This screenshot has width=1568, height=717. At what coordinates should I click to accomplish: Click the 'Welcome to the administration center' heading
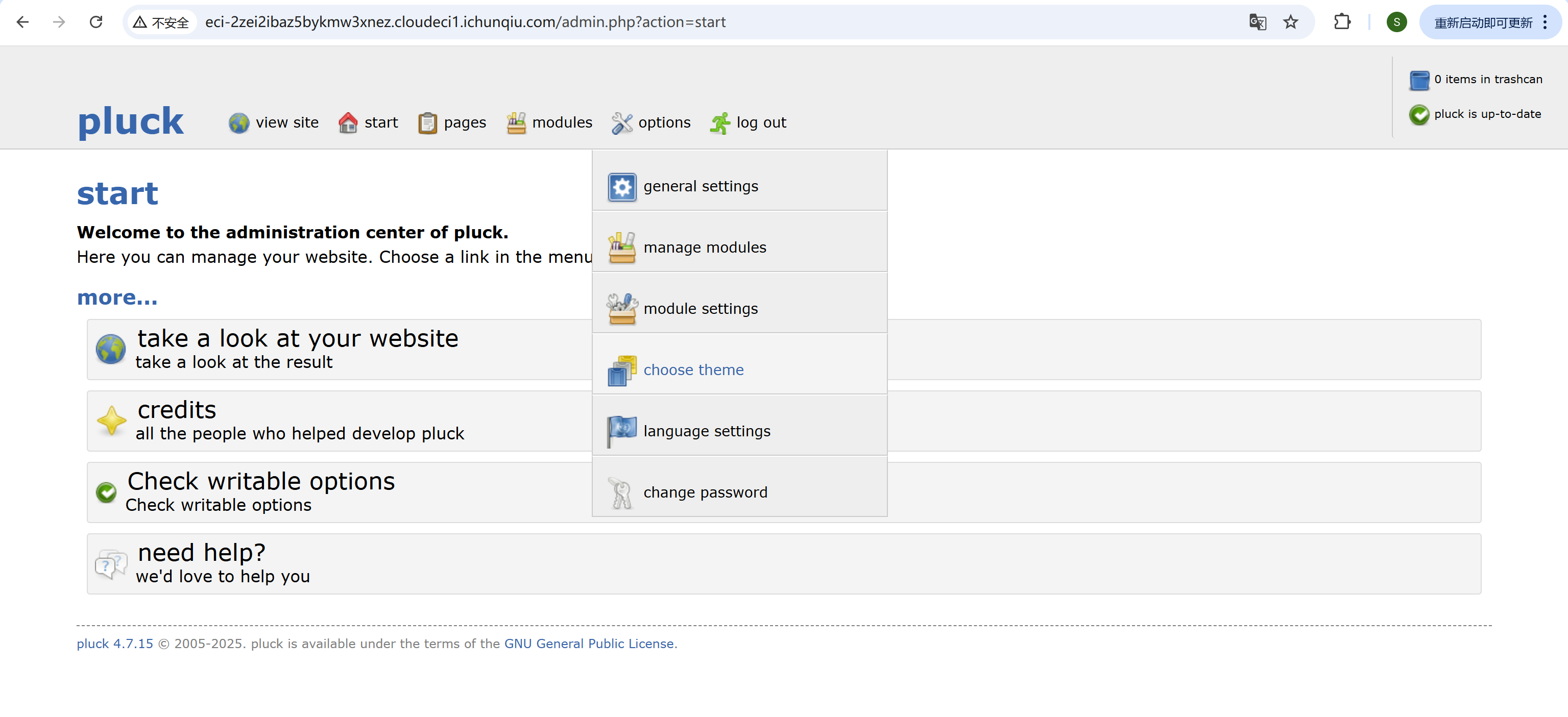pos(292,232)
